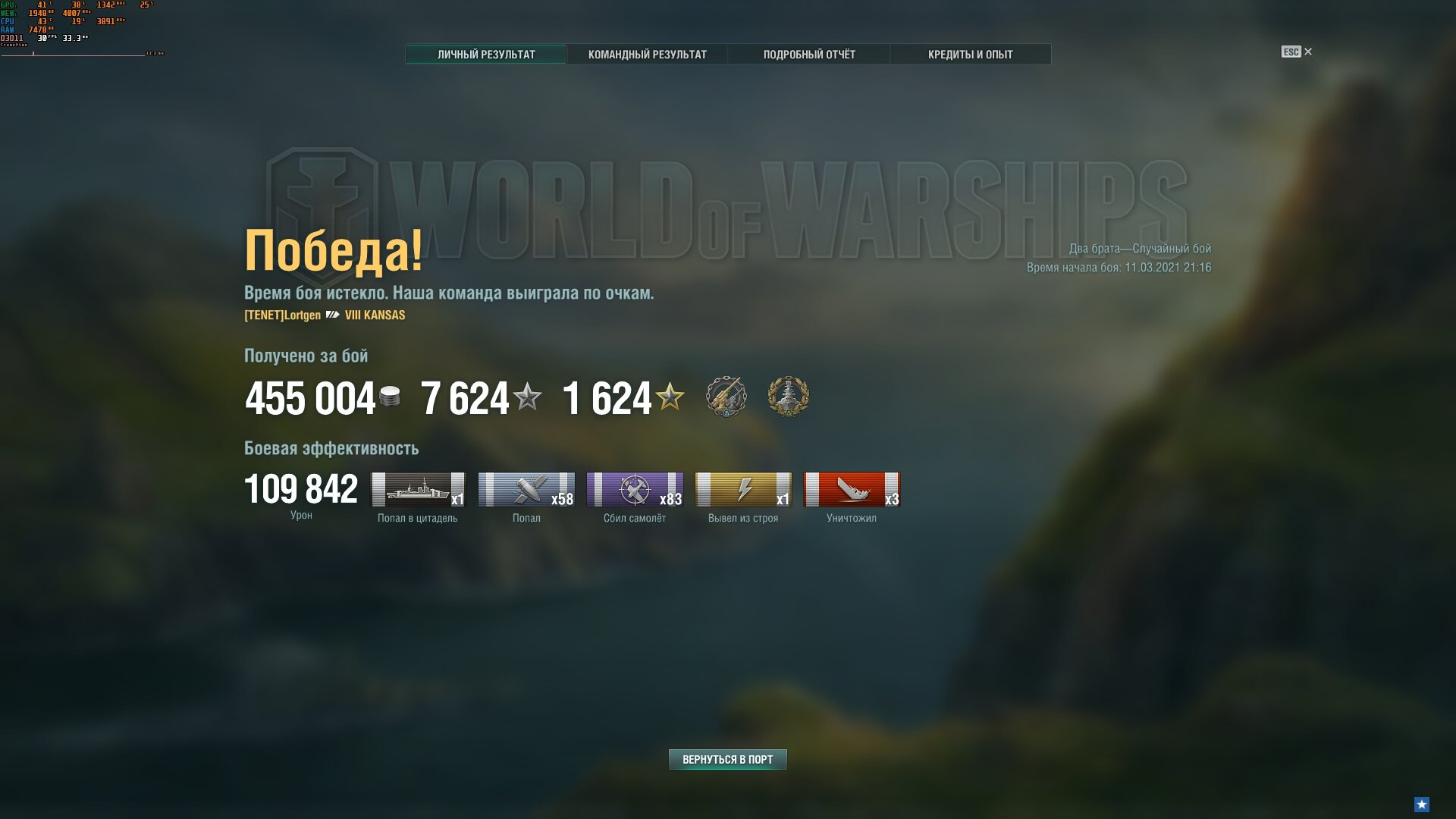This screenshot has height=819, width=1456.
Task: Click the battleship wreath achievement medal
Action: [788, 396]
